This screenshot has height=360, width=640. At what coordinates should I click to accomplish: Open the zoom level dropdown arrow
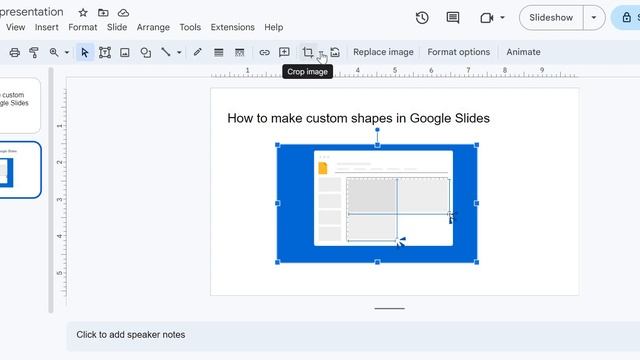pyautogui.click(x=67, y=53)
